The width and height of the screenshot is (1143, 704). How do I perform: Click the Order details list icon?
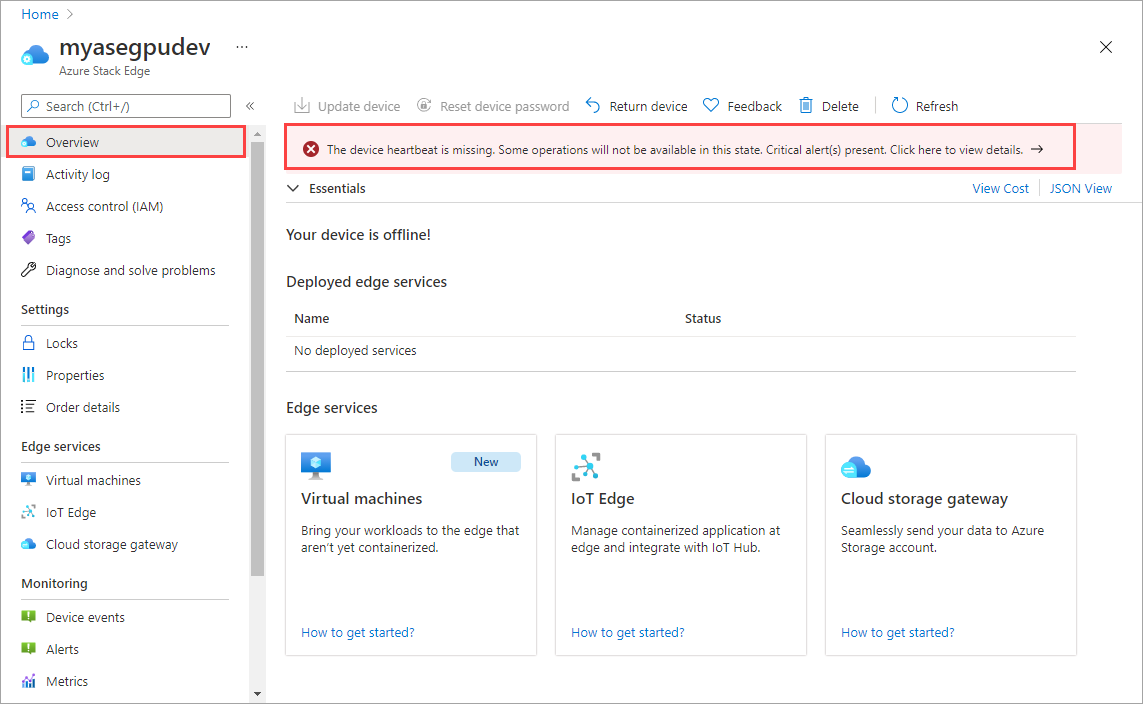tap(28, 407)
